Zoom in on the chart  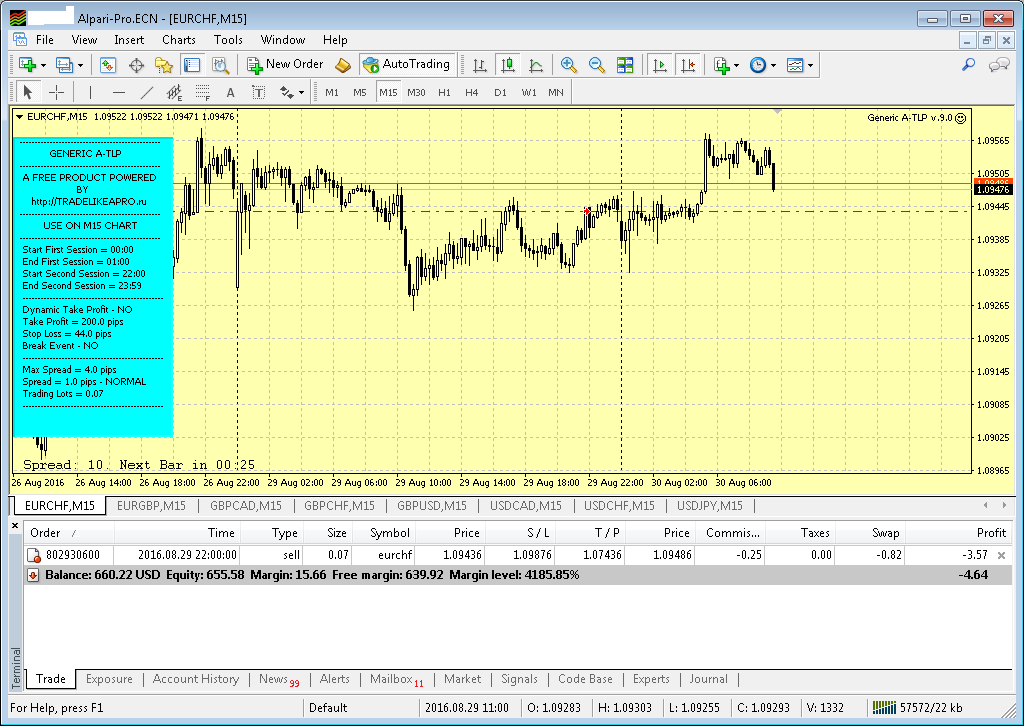[568, 65]
